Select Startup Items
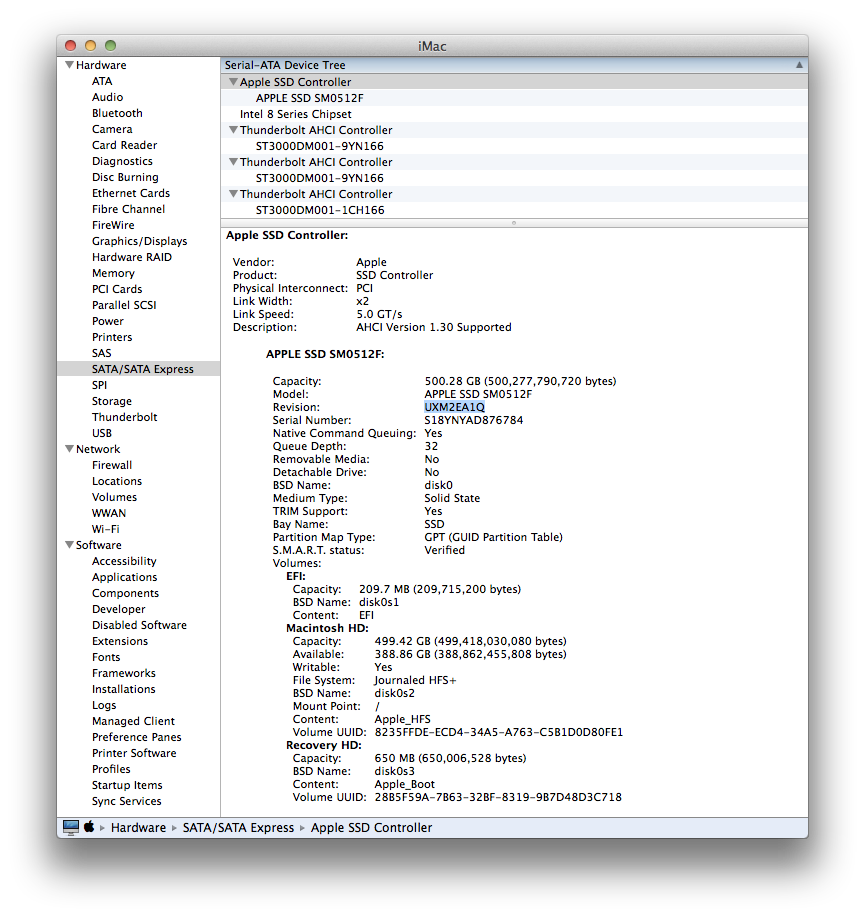This screenshot has width=865, height=917. (x=127, y=785)
